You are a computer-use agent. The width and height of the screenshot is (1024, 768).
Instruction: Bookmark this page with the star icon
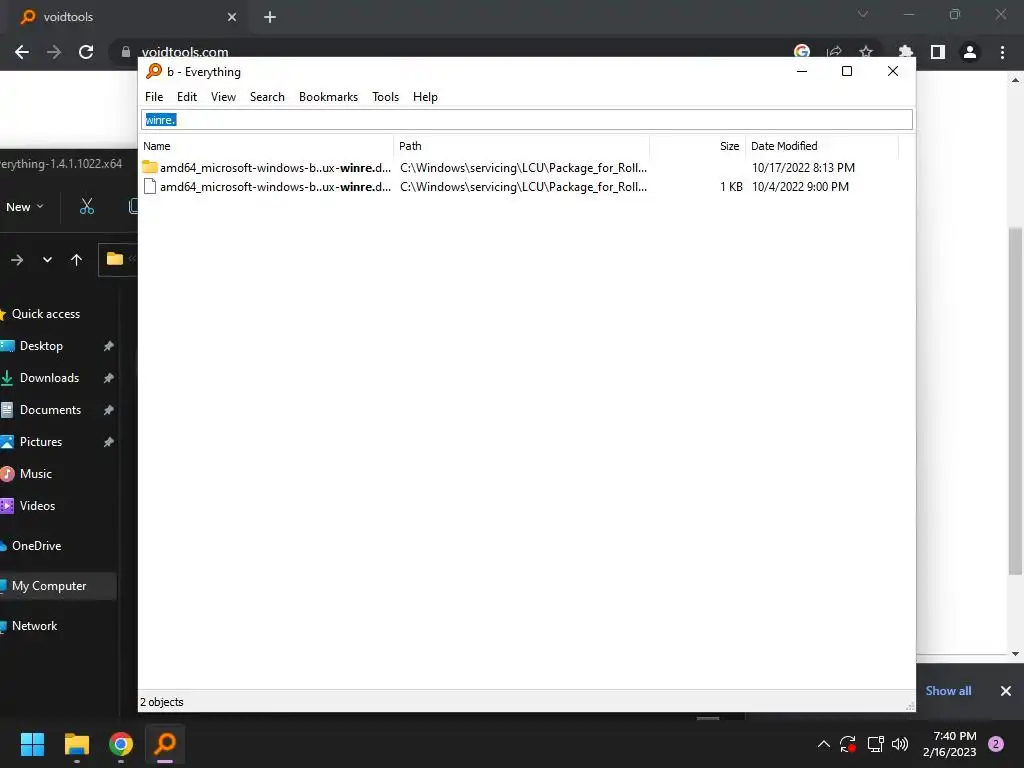tap(866, 52)
